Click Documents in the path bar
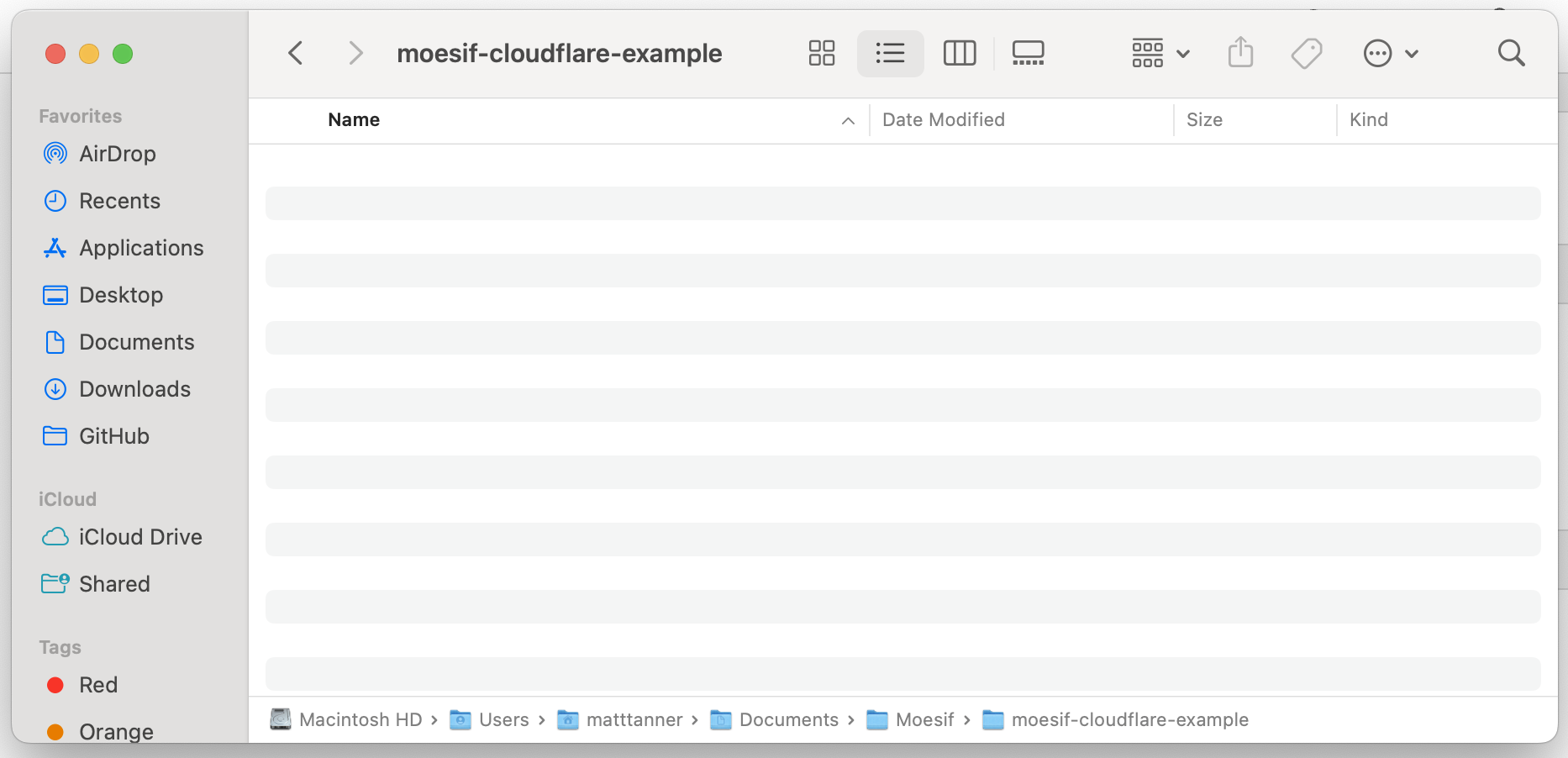Image resolution: width=1568 pixels, height=758 pixels. point(788,719)
